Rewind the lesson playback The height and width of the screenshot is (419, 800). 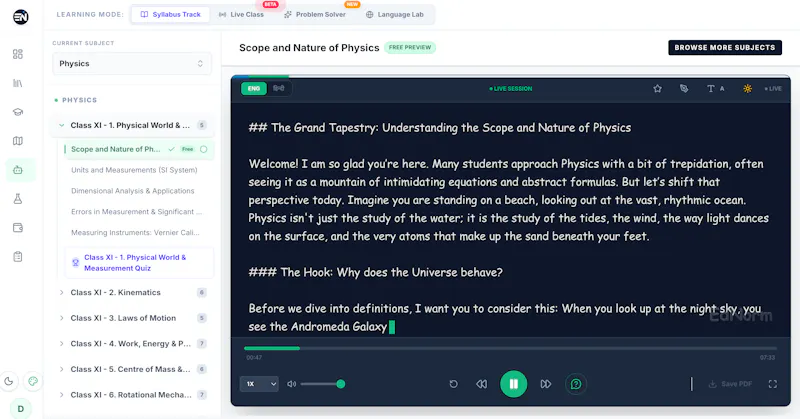pyautogui.click(x=481, y=384)
